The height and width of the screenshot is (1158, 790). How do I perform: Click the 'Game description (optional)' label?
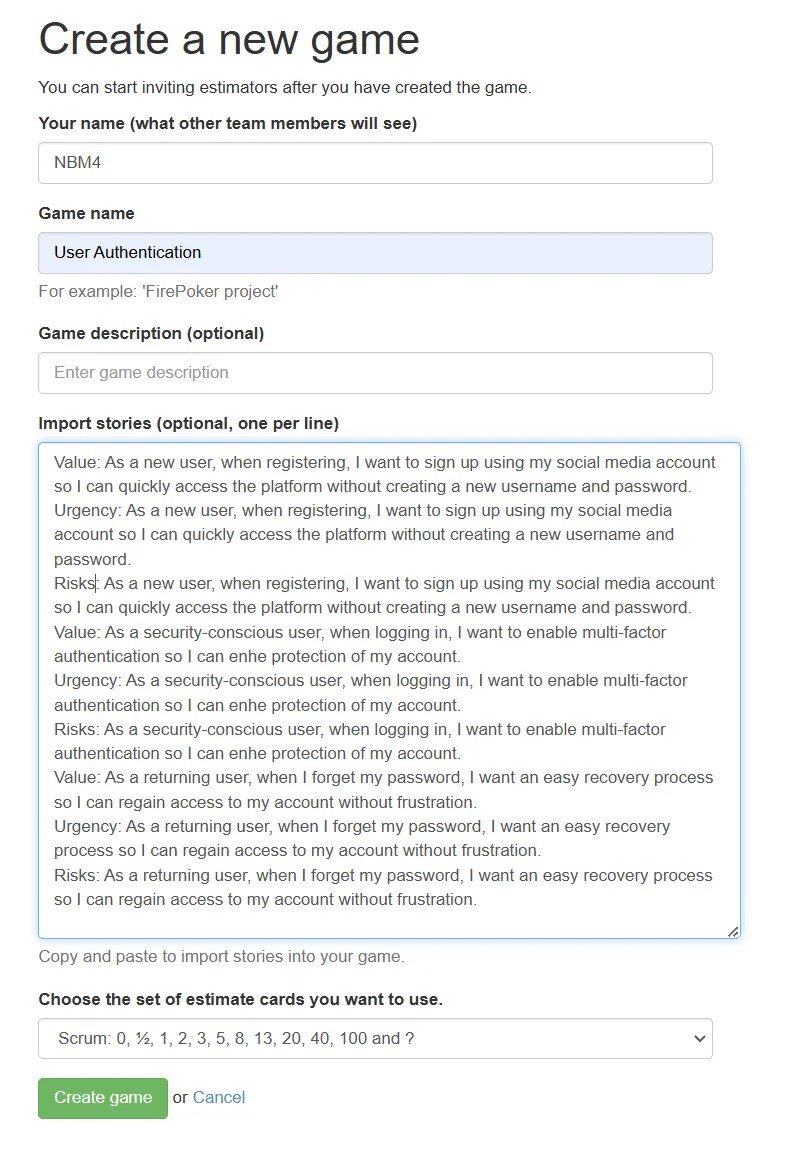point(151,334)
